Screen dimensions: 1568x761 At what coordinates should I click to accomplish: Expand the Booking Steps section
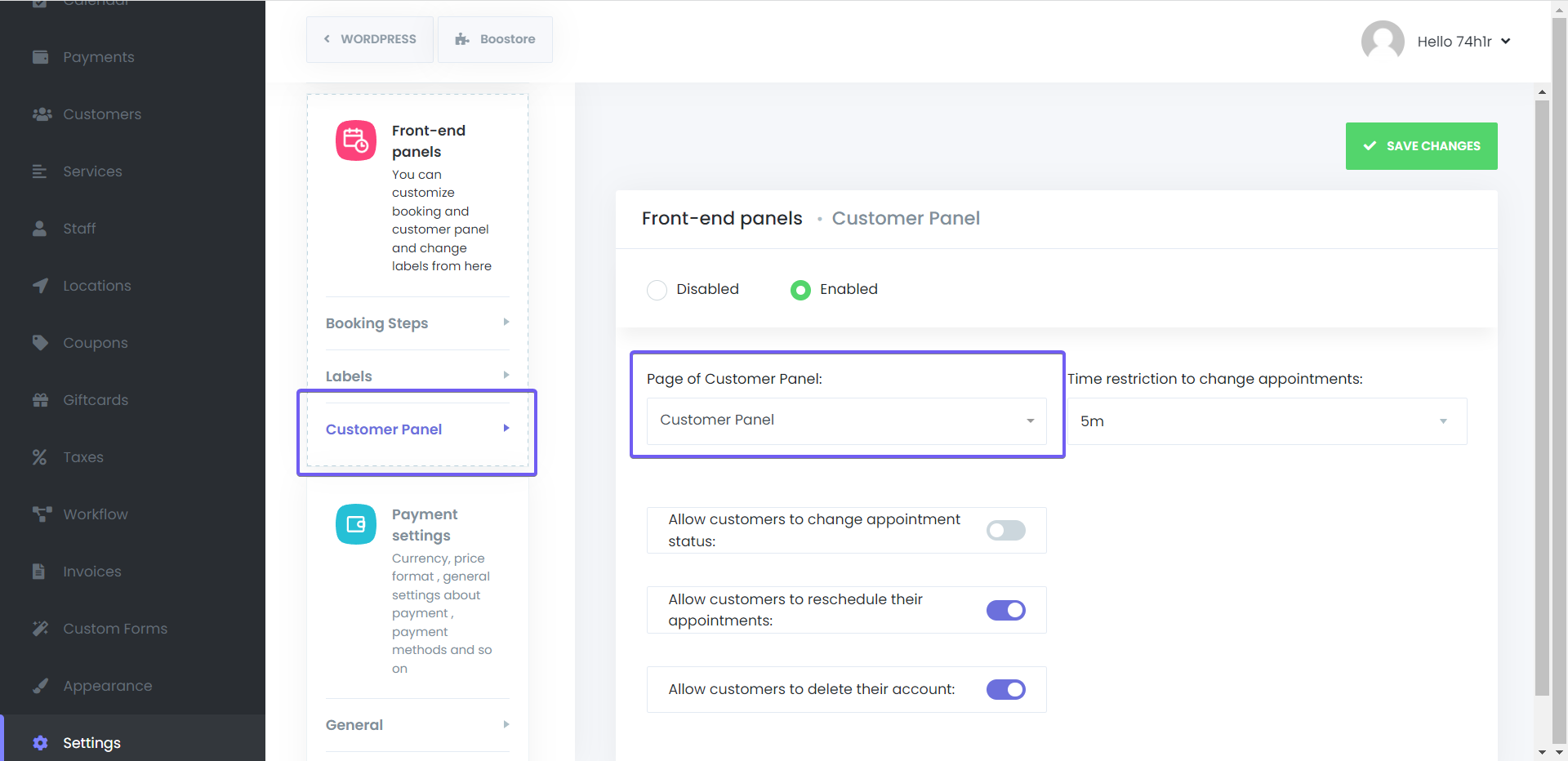tap(416, 323)
